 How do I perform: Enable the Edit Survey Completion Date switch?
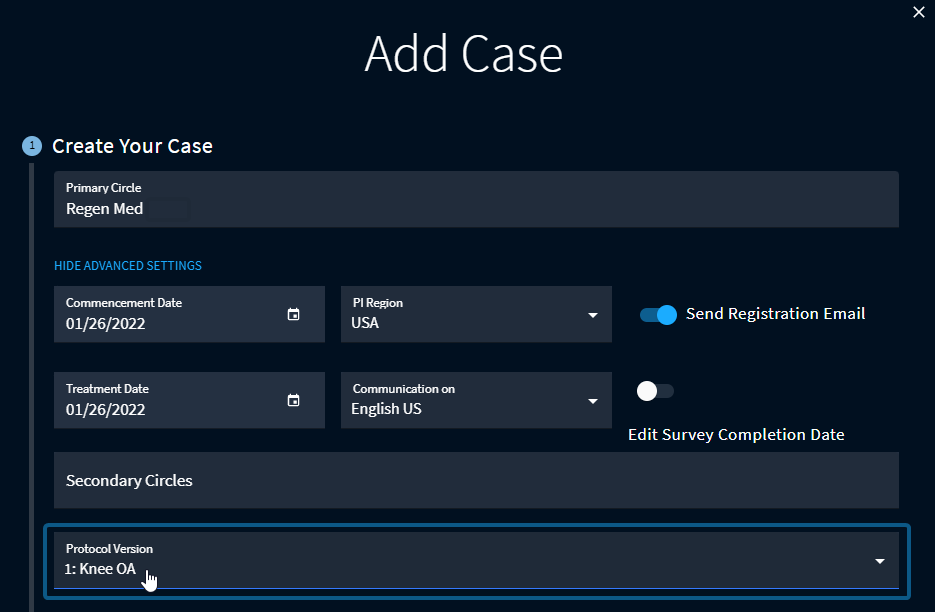coord(656,391)
